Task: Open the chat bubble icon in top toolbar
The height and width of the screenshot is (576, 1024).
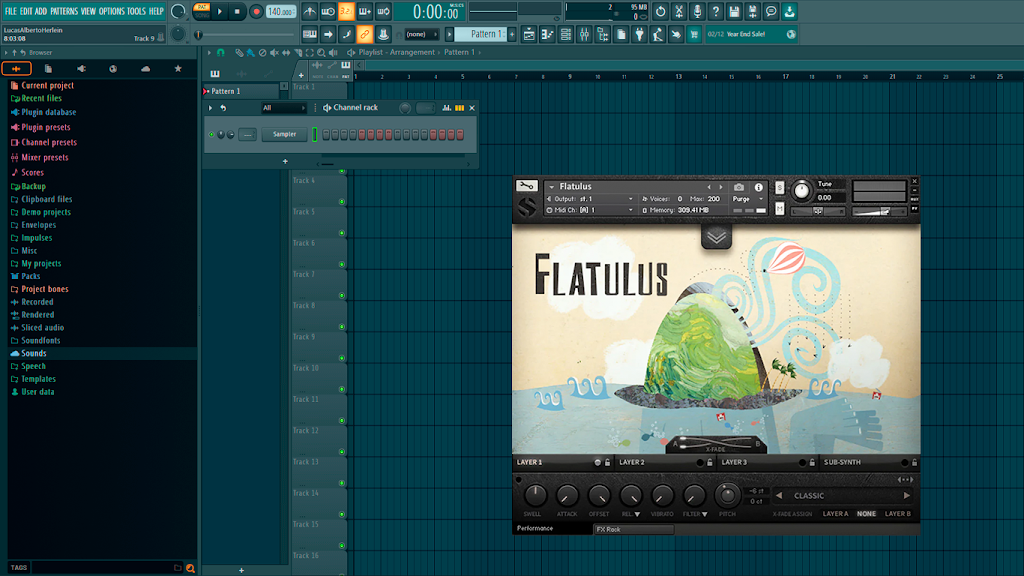Action: [771, 12]
